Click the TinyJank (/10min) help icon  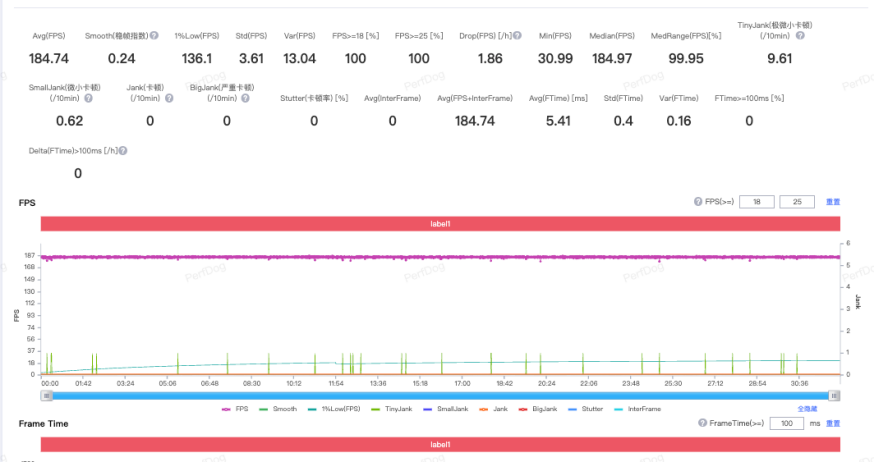tap(800, 36)
